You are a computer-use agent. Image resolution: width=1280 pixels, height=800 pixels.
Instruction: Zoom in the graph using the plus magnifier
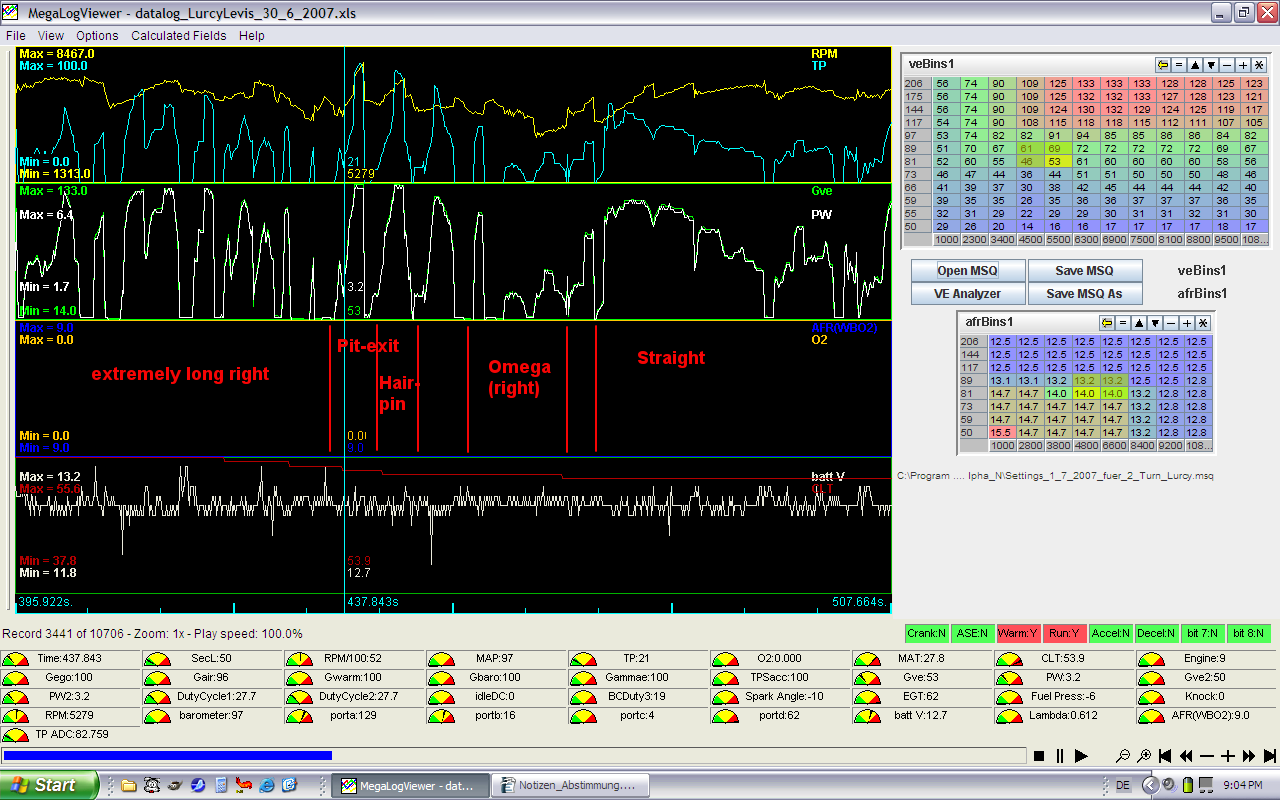[1145, 756]
